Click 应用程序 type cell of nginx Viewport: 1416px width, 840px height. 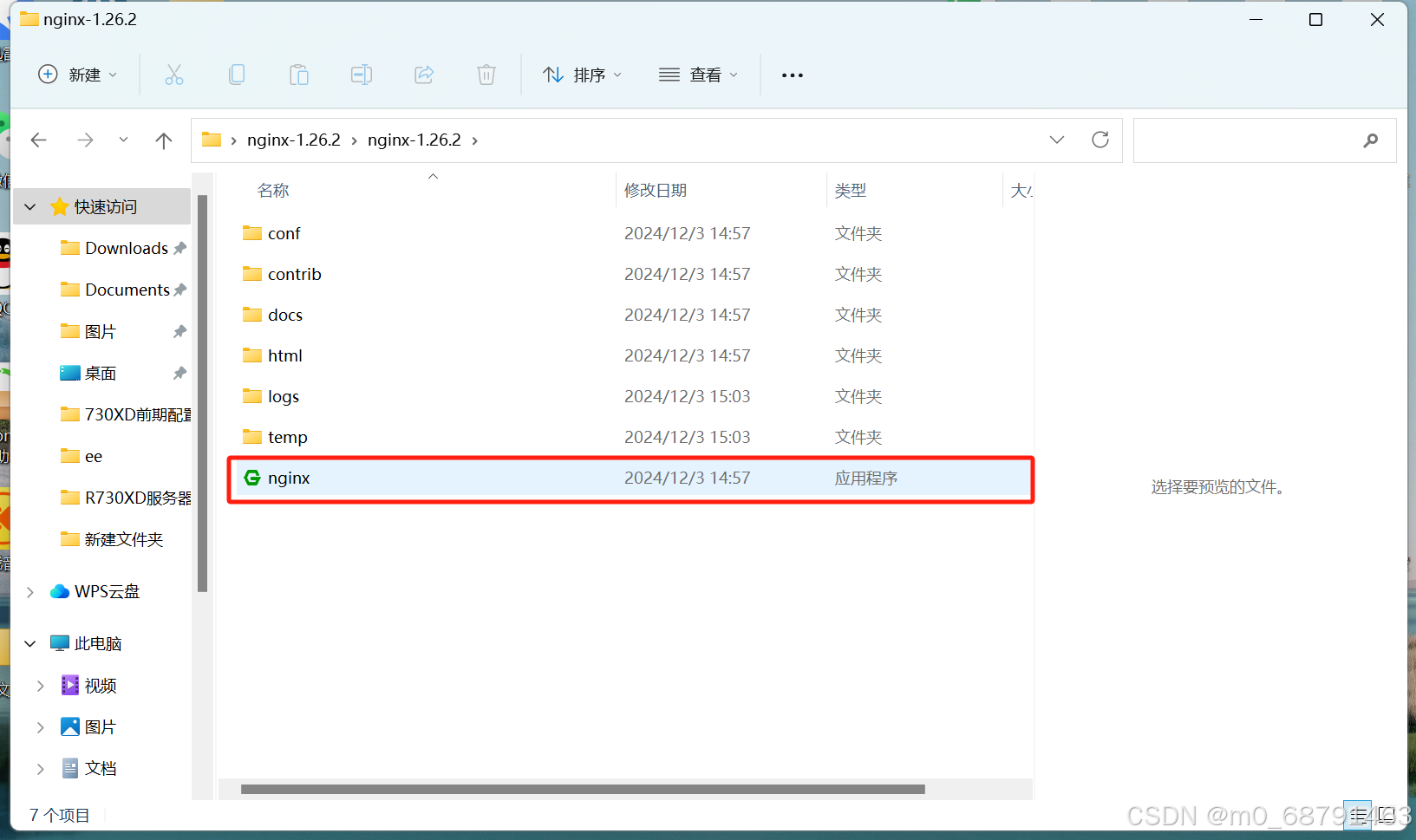pos(866,478)
